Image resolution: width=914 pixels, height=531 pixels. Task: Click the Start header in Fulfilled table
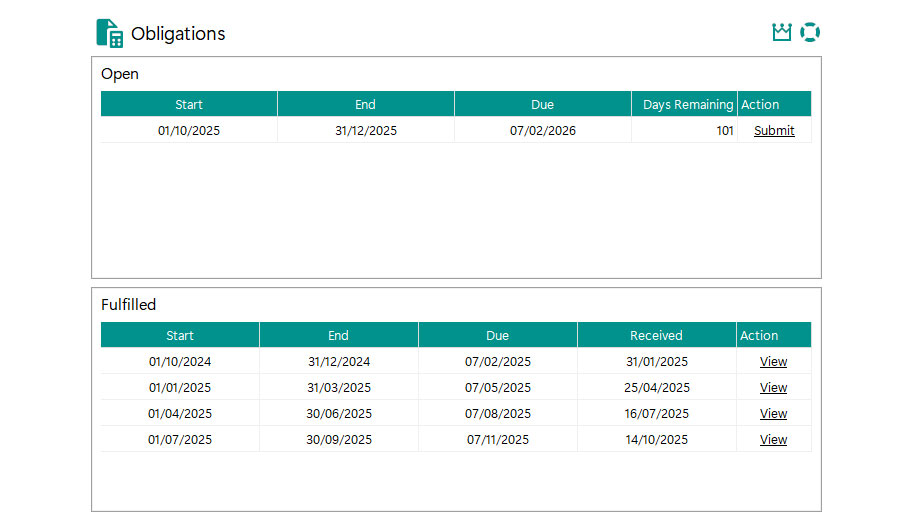click(x=180, y=336)
